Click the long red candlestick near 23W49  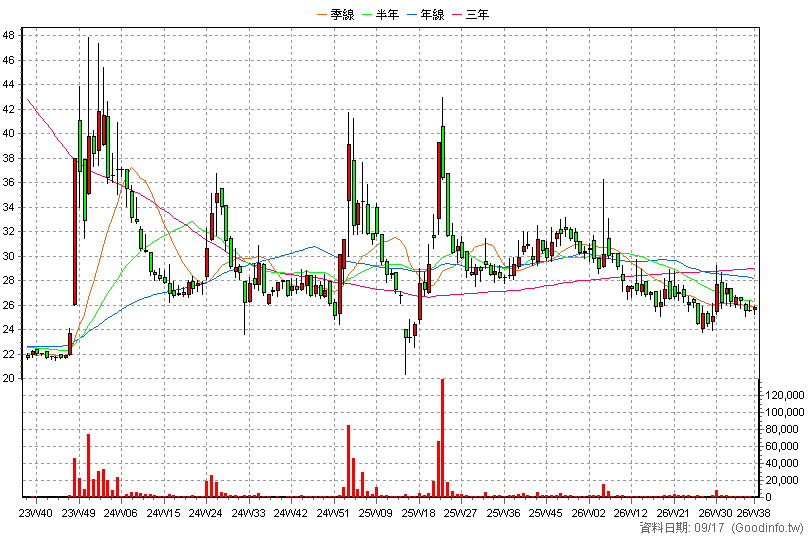coord(75,231)
